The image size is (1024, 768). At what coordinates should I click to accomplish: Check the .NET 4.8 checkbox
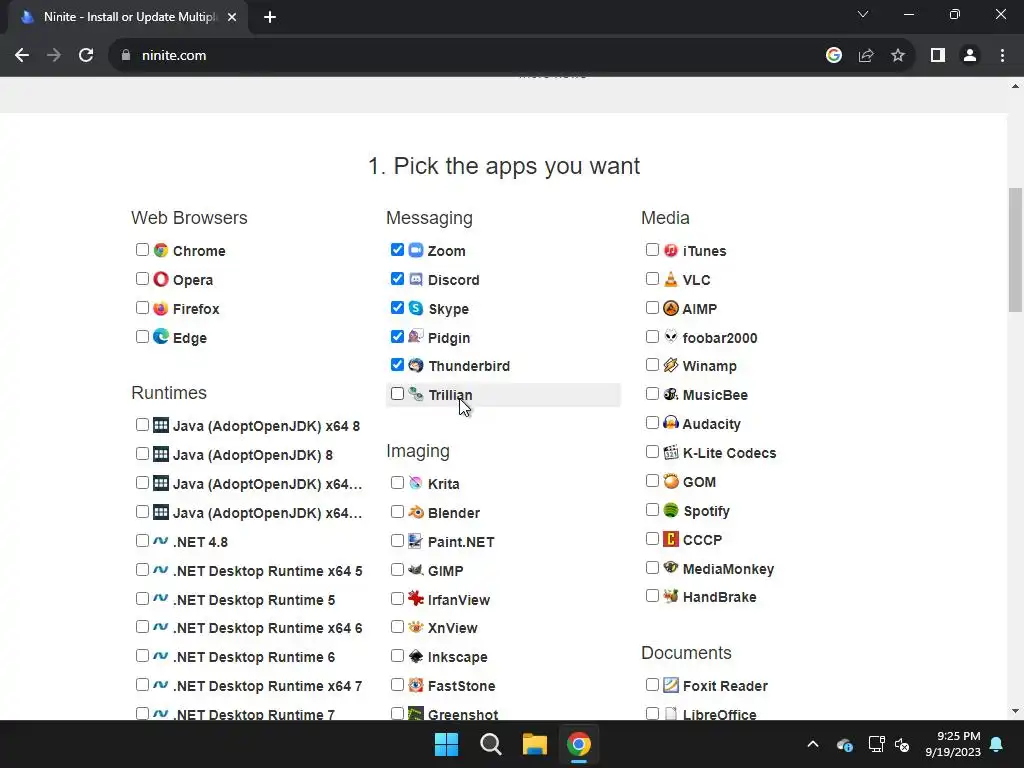coord(142,541)
